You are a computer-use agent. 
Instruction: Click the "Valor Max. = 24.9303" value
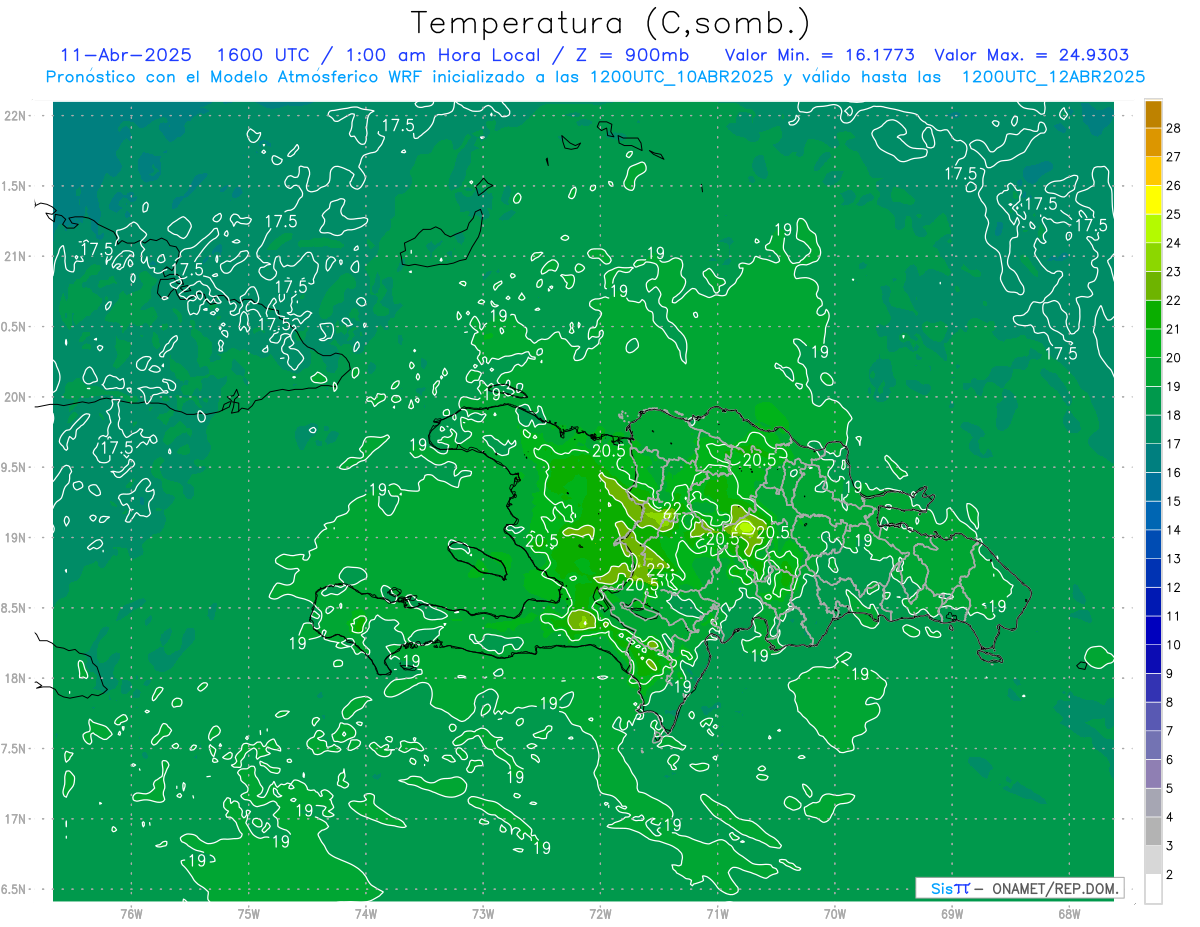coord(1032,55)
